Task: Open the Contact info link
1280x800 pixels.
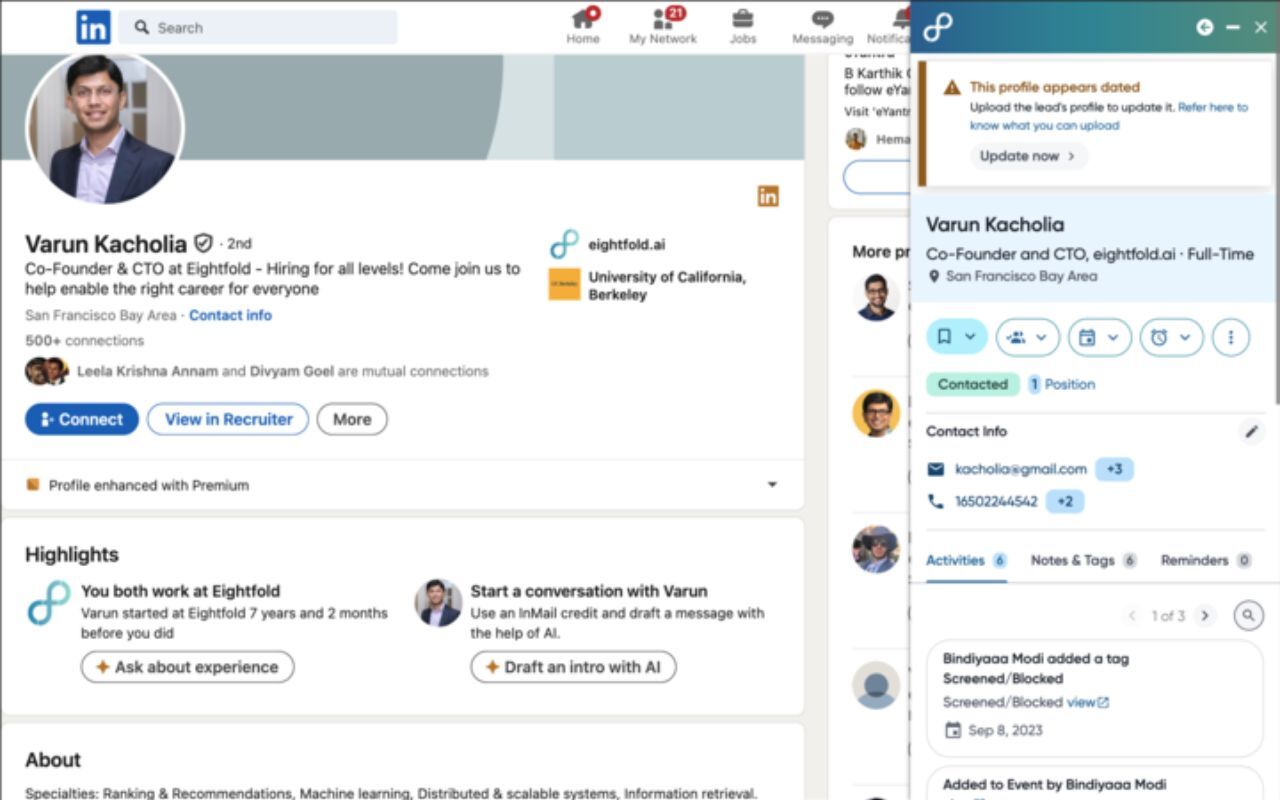Action: click(x=230, y=315)
